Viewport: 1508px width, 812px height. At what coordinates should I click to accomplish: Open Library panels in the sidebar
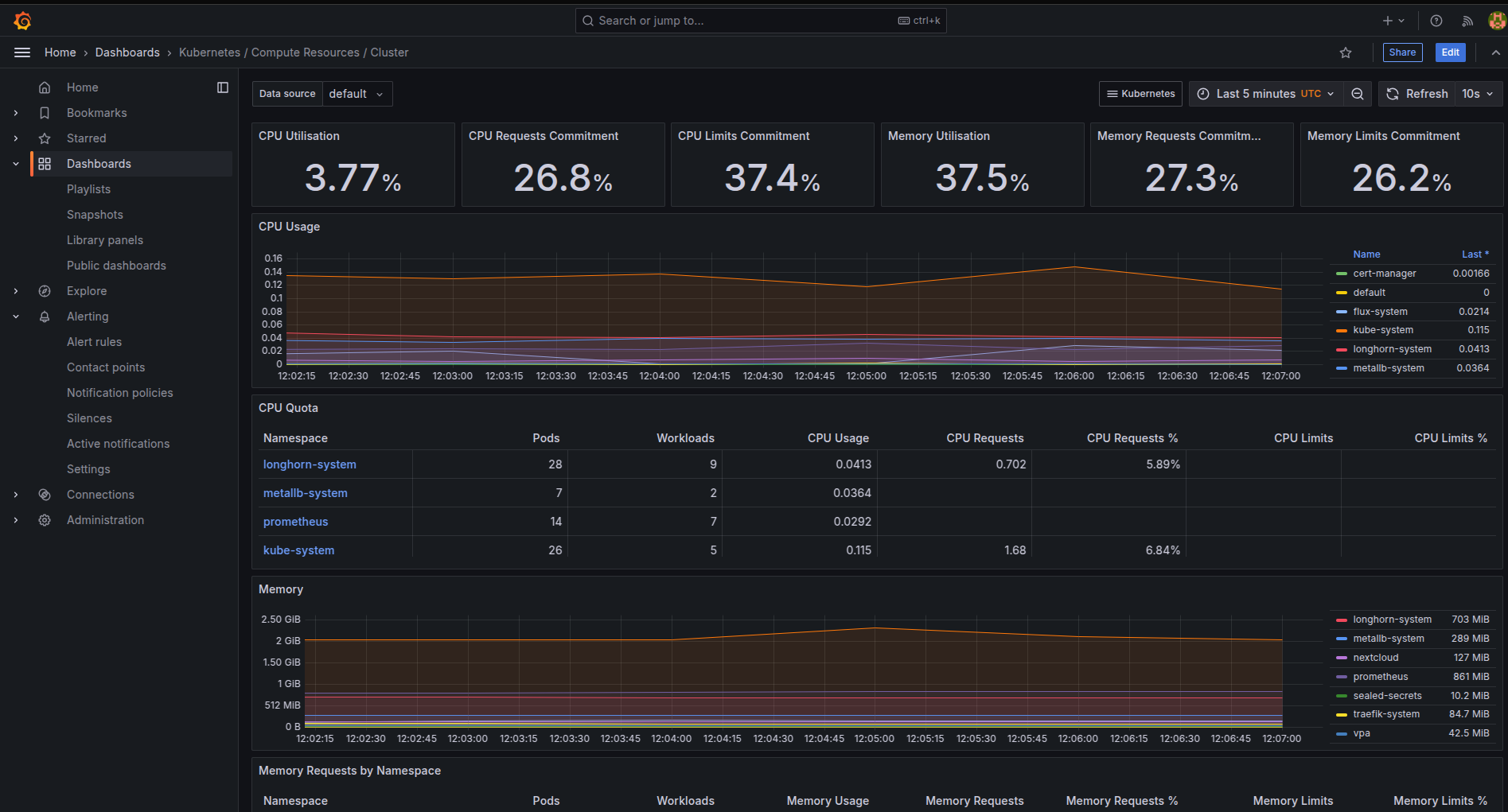105,240
